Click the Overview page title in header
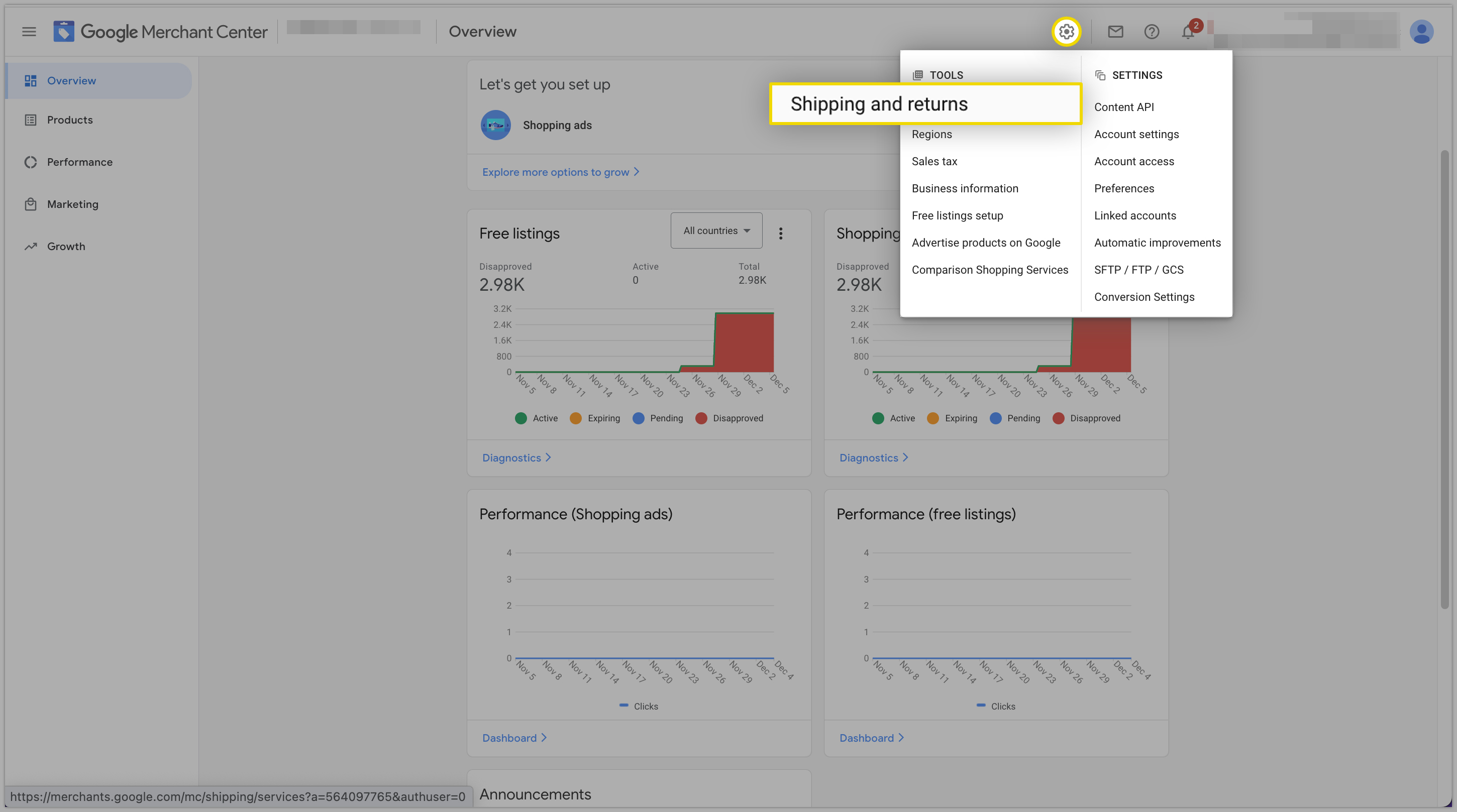 [482, 32]
